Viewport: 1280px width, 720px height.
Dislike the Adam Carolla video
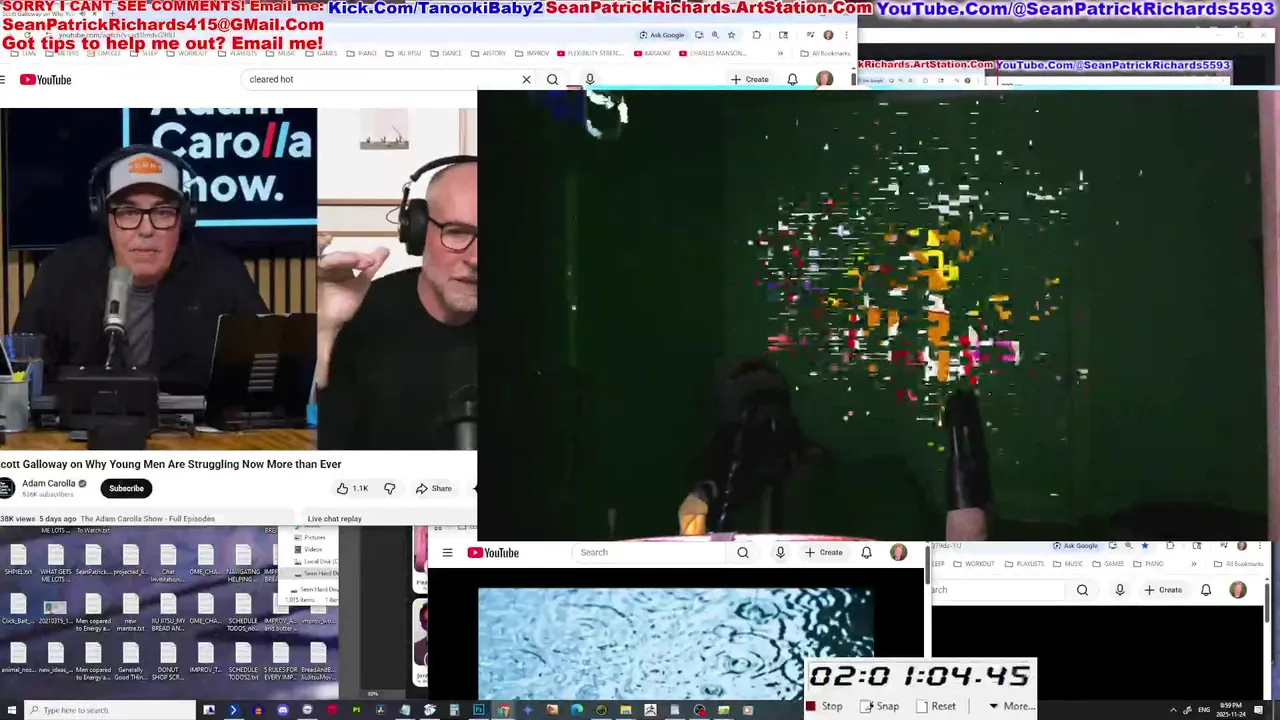[390, 488]
